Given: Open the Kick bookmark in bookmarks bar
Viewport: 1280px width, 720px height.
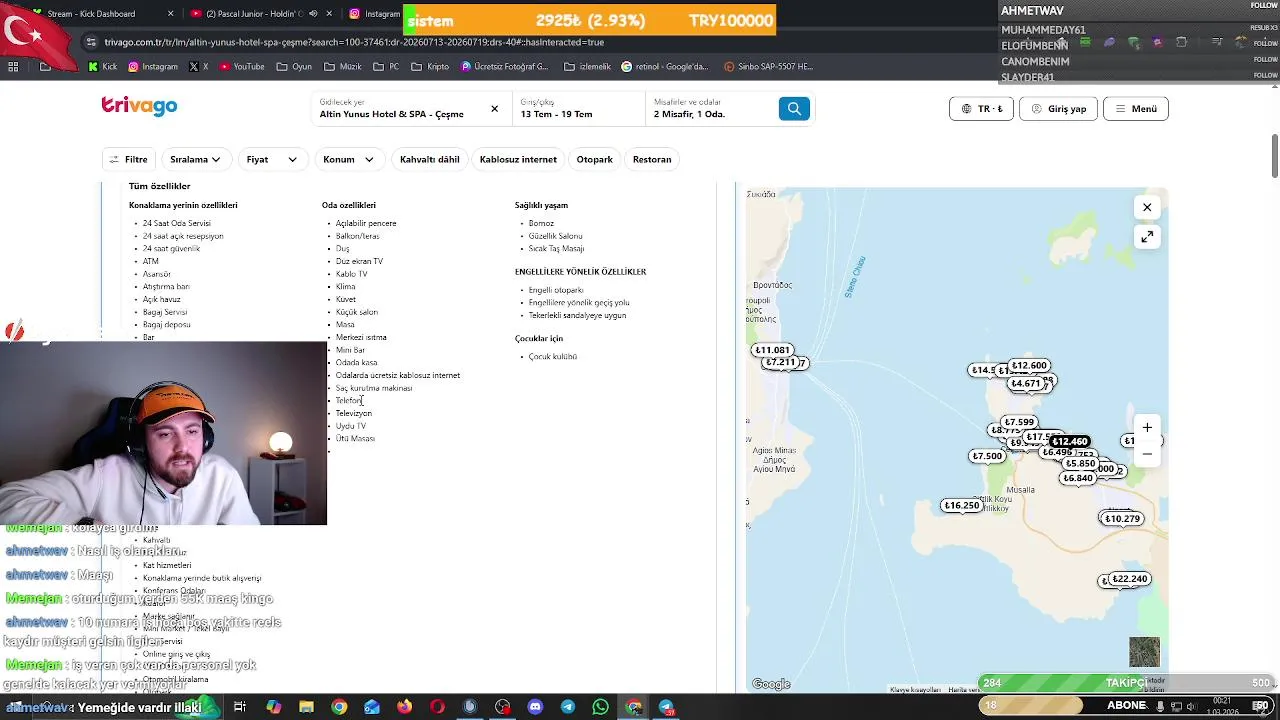Looking at the screenshot, I should [103, 67].
